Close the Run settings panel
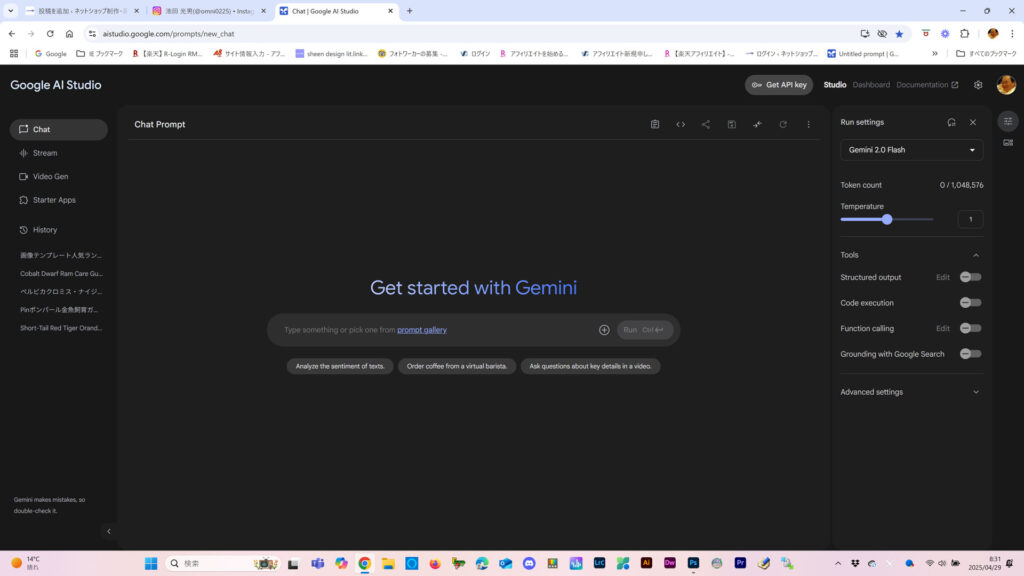The height and width of the screenshot is (576, 1024). tap(973, 122)
